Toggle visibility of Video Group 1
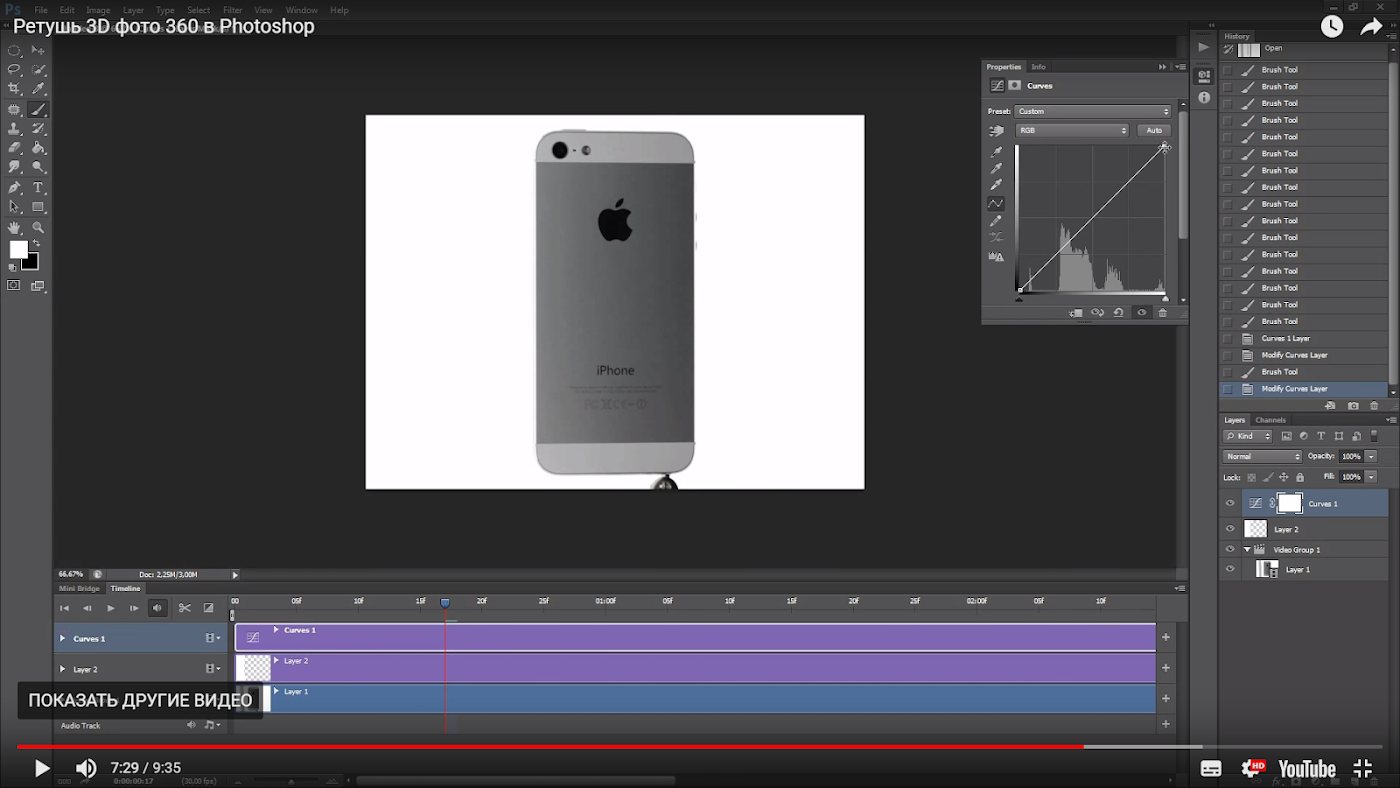The image size is (1400, 788). (1230, 550)
